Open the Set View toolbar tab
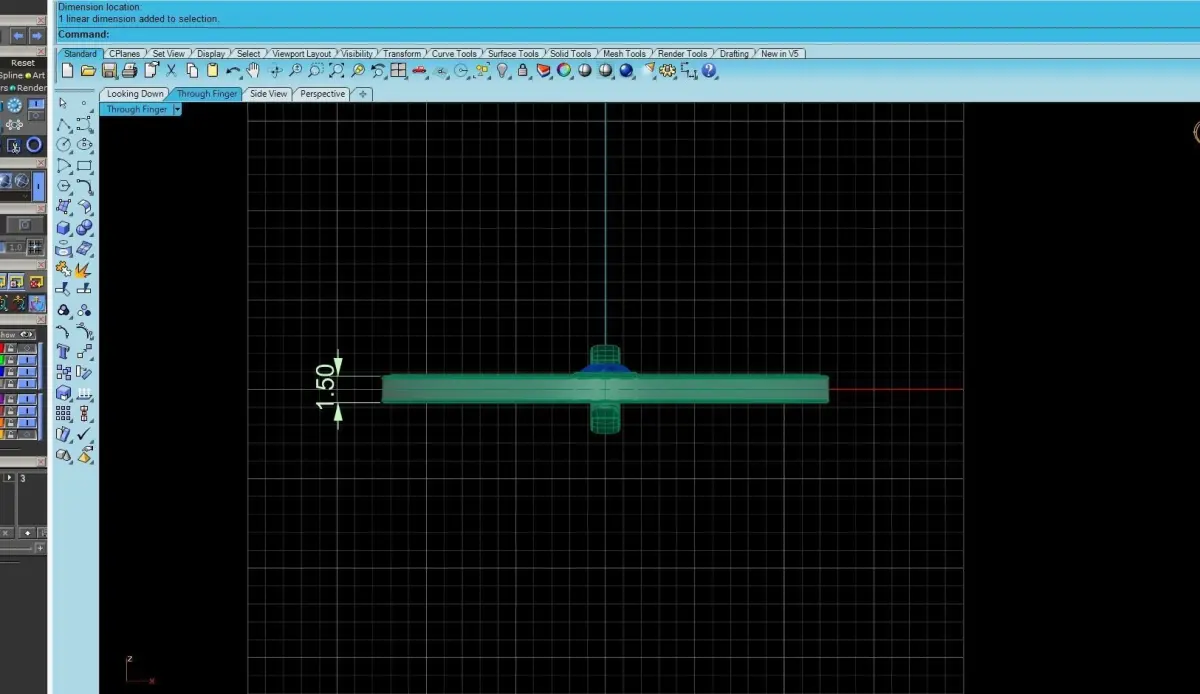 [x=168, y=53]
